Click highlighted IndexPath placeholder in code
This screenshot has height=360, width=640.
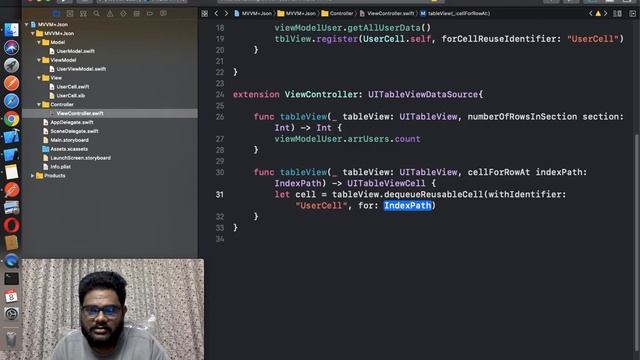[x=407, y=206]
